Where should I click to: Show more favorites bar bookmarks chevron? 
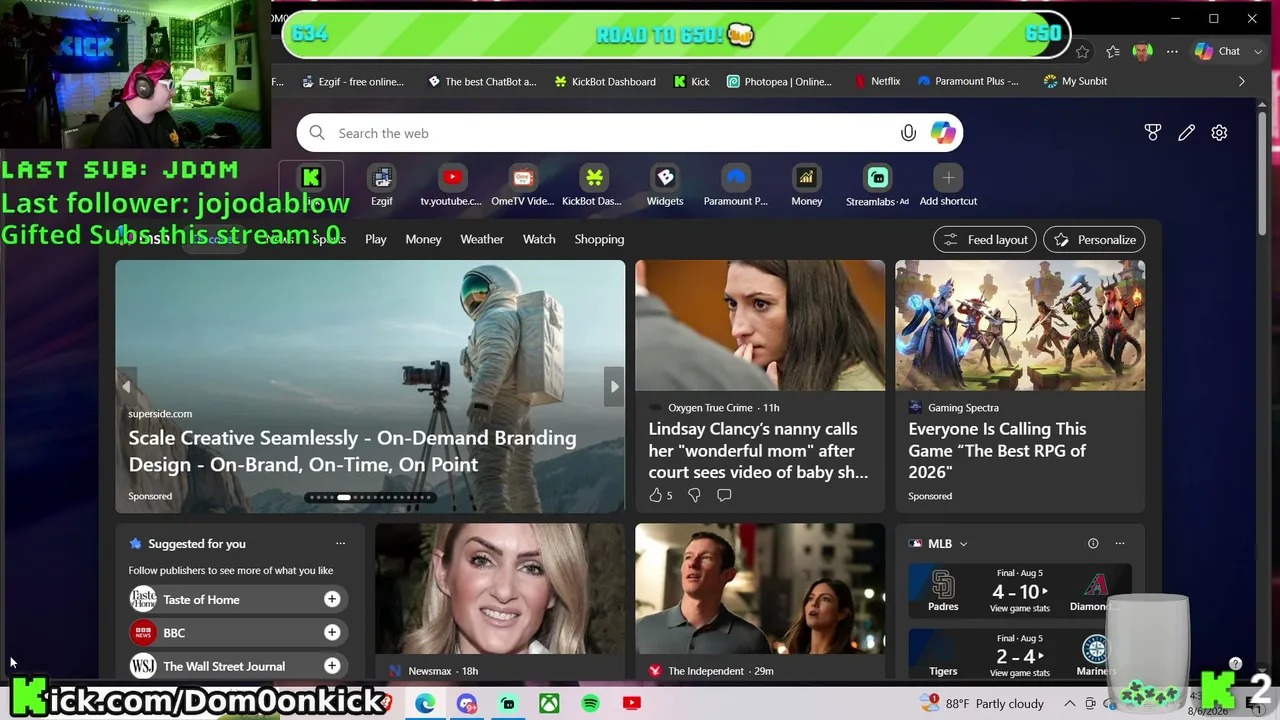[1241, 81]
